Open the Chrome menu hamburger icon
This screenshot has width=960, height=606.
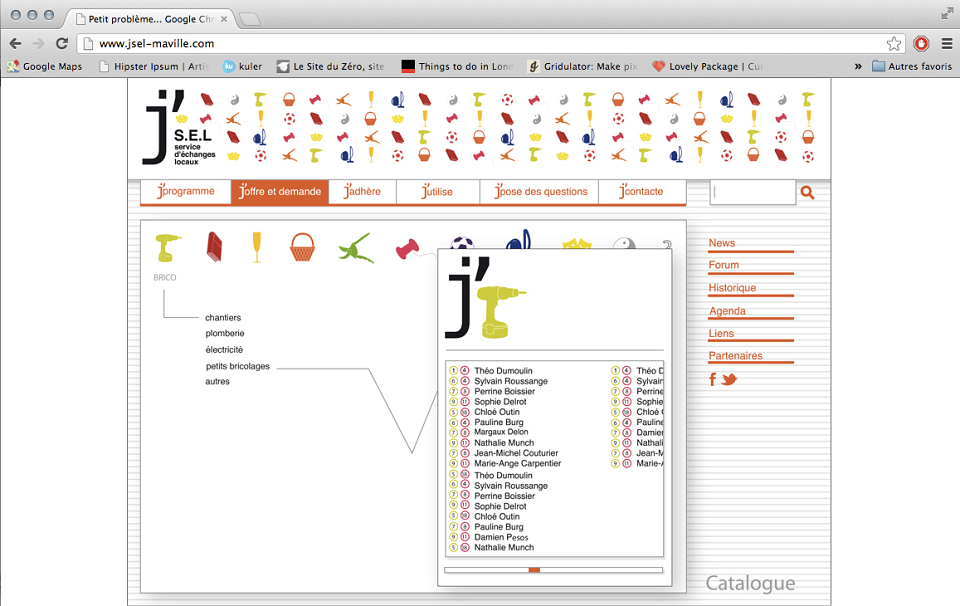(947, 43)
